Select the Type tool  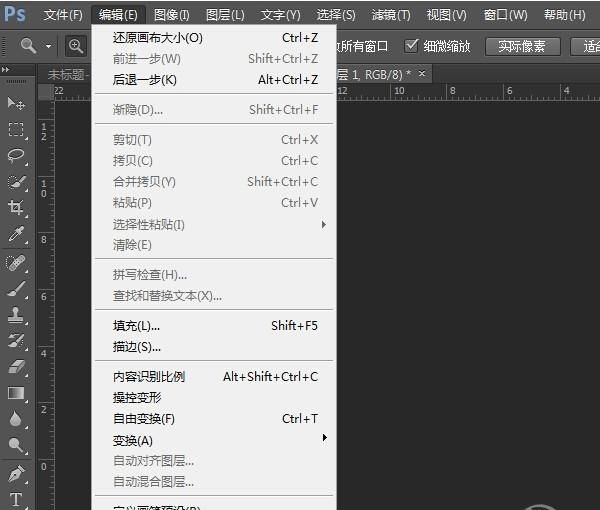[x=16, y=500]
